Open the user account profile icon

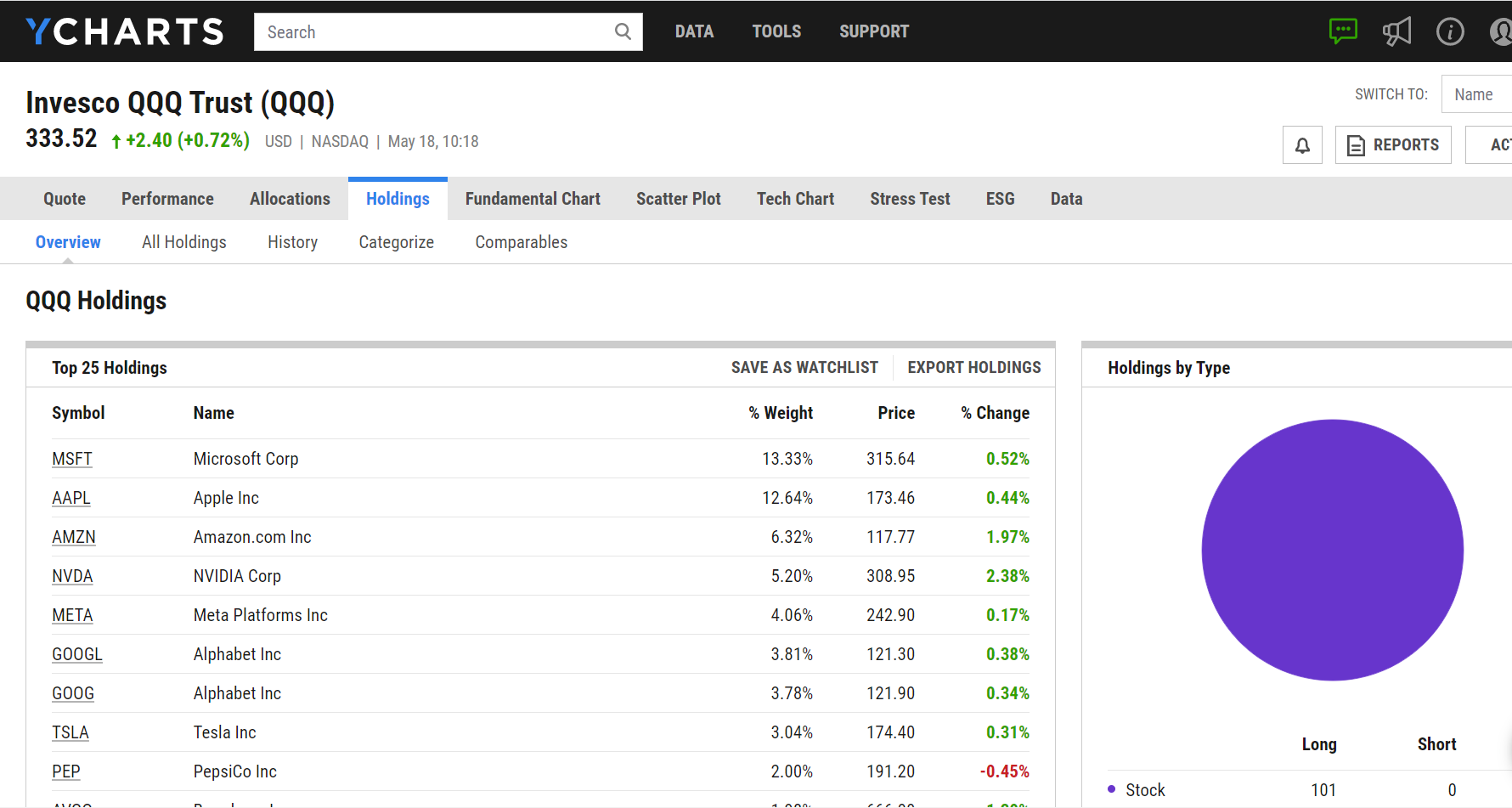(x=1500, y=31)
